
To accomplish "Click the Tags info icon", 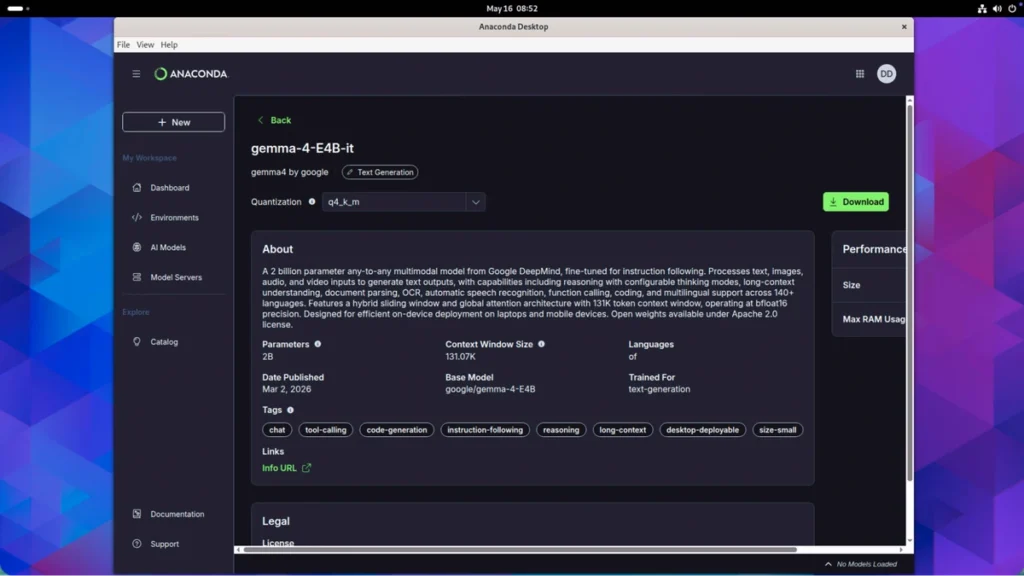I will [290, 410].
